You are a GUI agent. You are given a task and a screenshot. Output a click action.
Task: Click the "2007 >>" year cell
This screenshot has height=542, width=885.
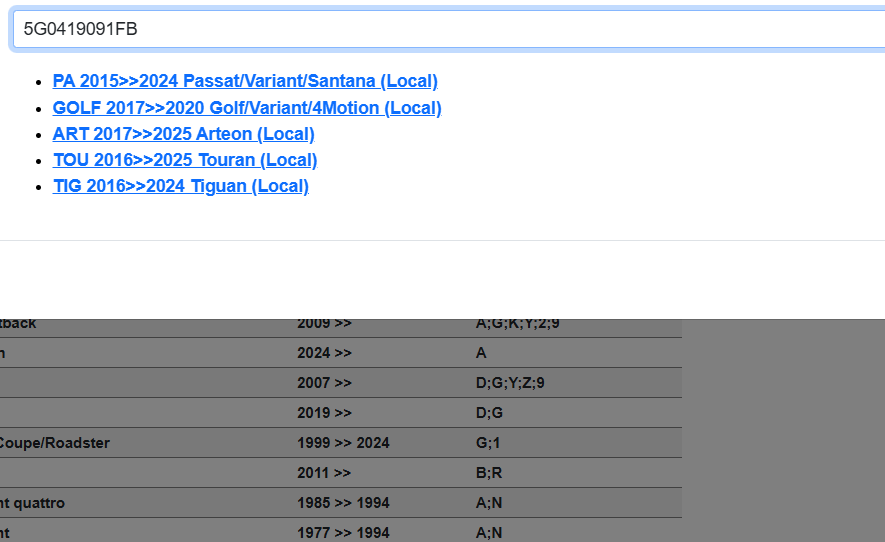pyautogui.click(x=324, y=383)
